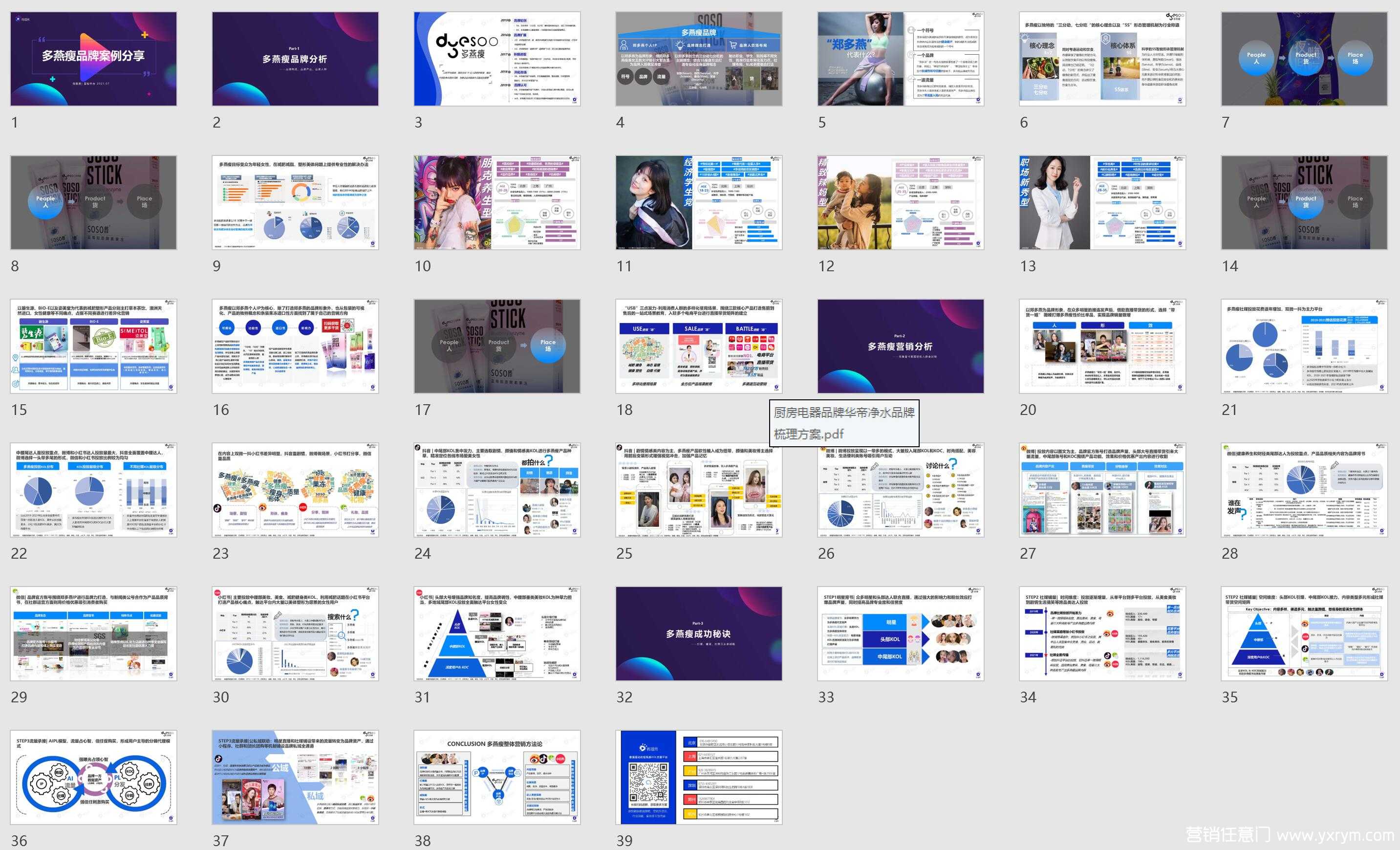Select slide 17 highlighting the Place circle
Image resolution: width=1400 pixels, height=850 pixels.
pyautogui.click(x=497, y=347)
